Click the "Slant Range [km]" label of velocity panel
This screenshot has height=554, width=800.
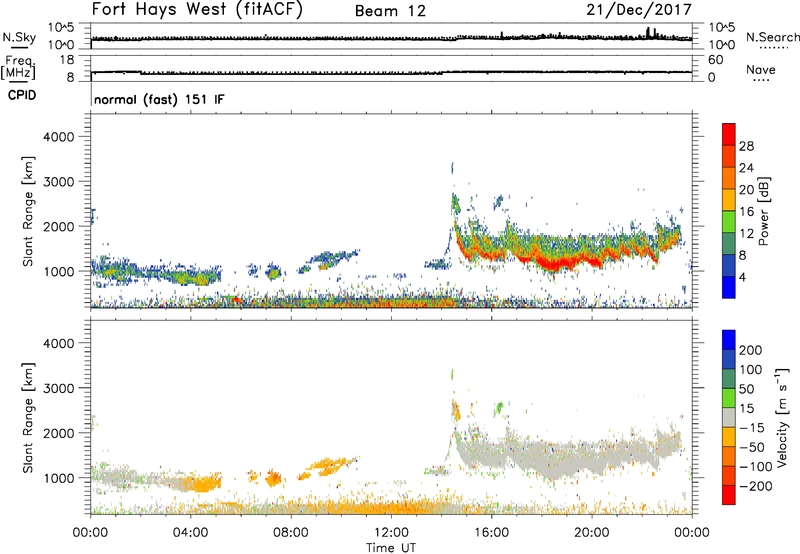(28, 418)
